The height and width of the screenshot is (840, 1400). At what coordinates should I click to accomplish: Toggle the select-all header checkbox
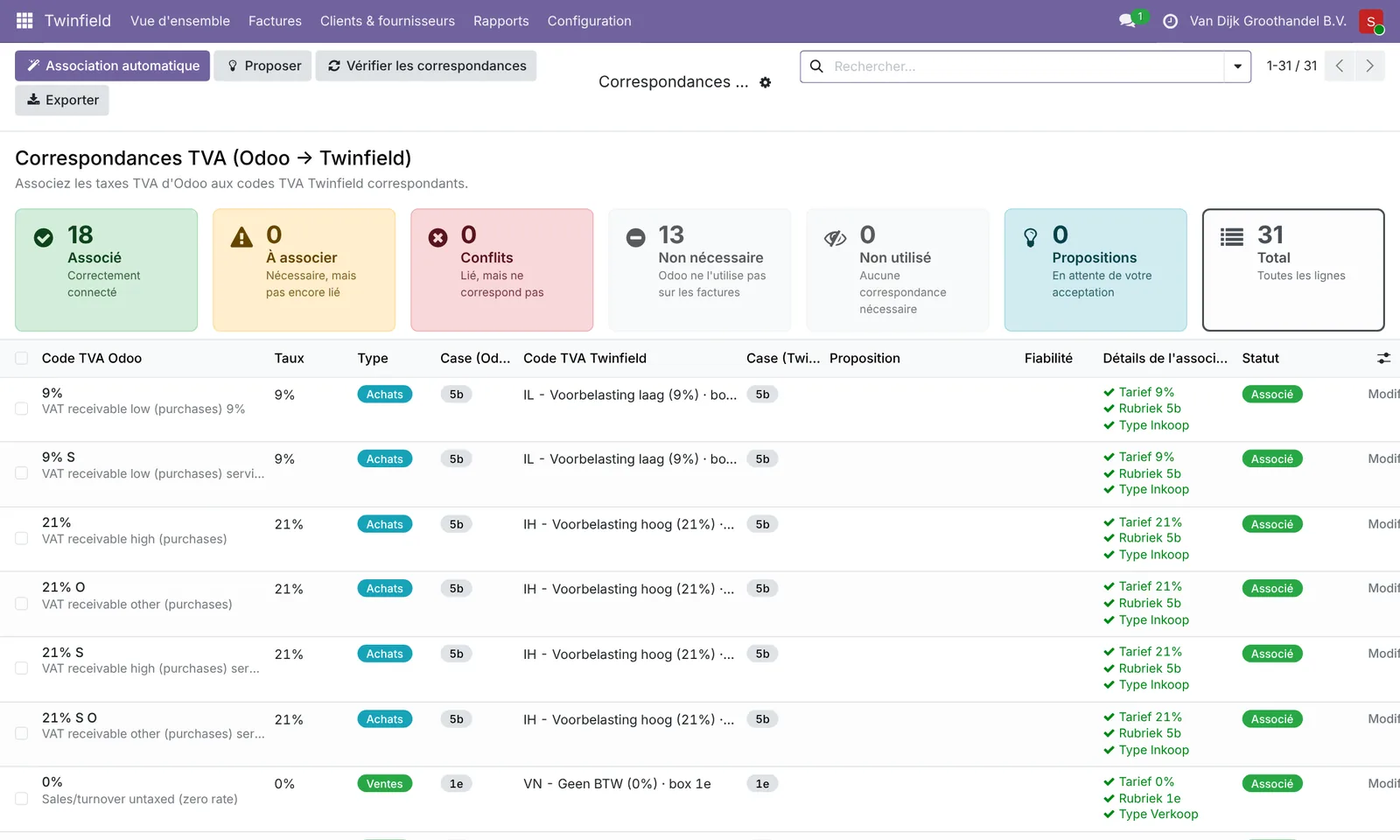click(22, 358)
